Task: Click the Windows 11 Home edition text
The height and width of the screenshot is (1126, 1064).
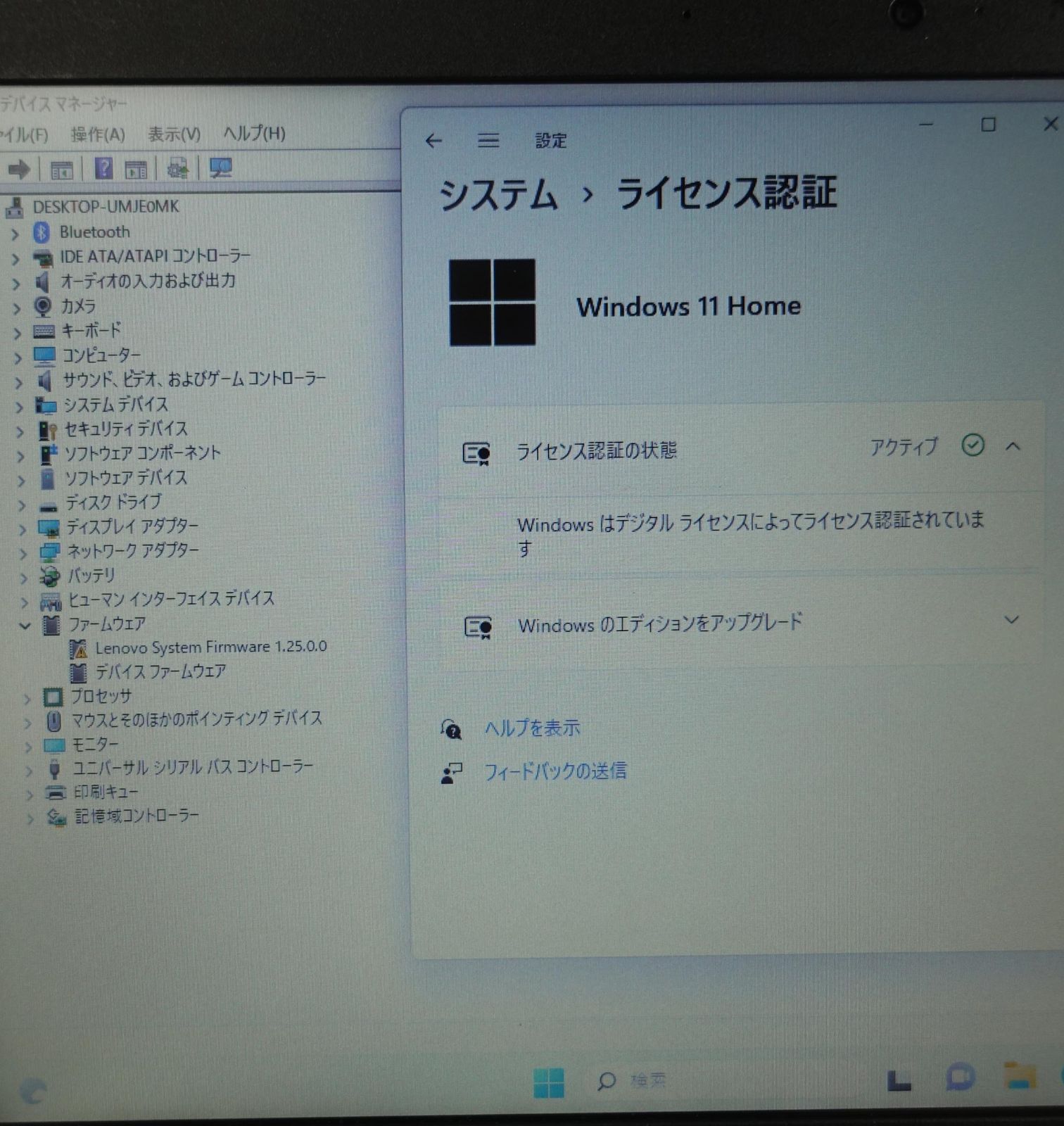Action: pyautogui.click(x=688, y=307)
